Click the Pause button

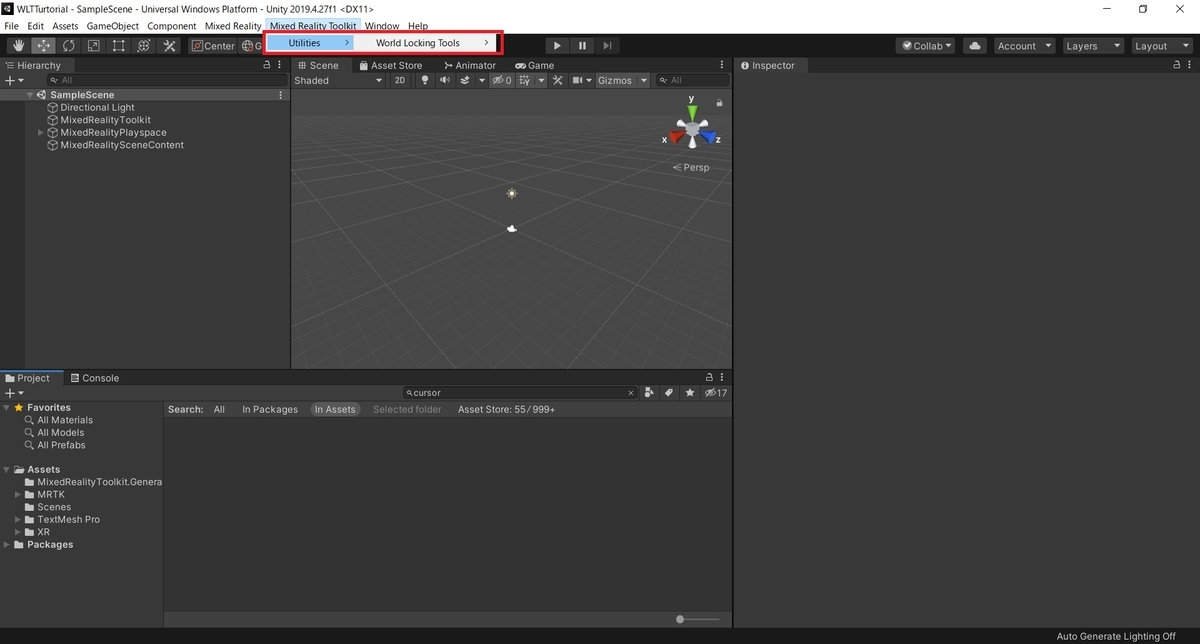coord(582,46)
